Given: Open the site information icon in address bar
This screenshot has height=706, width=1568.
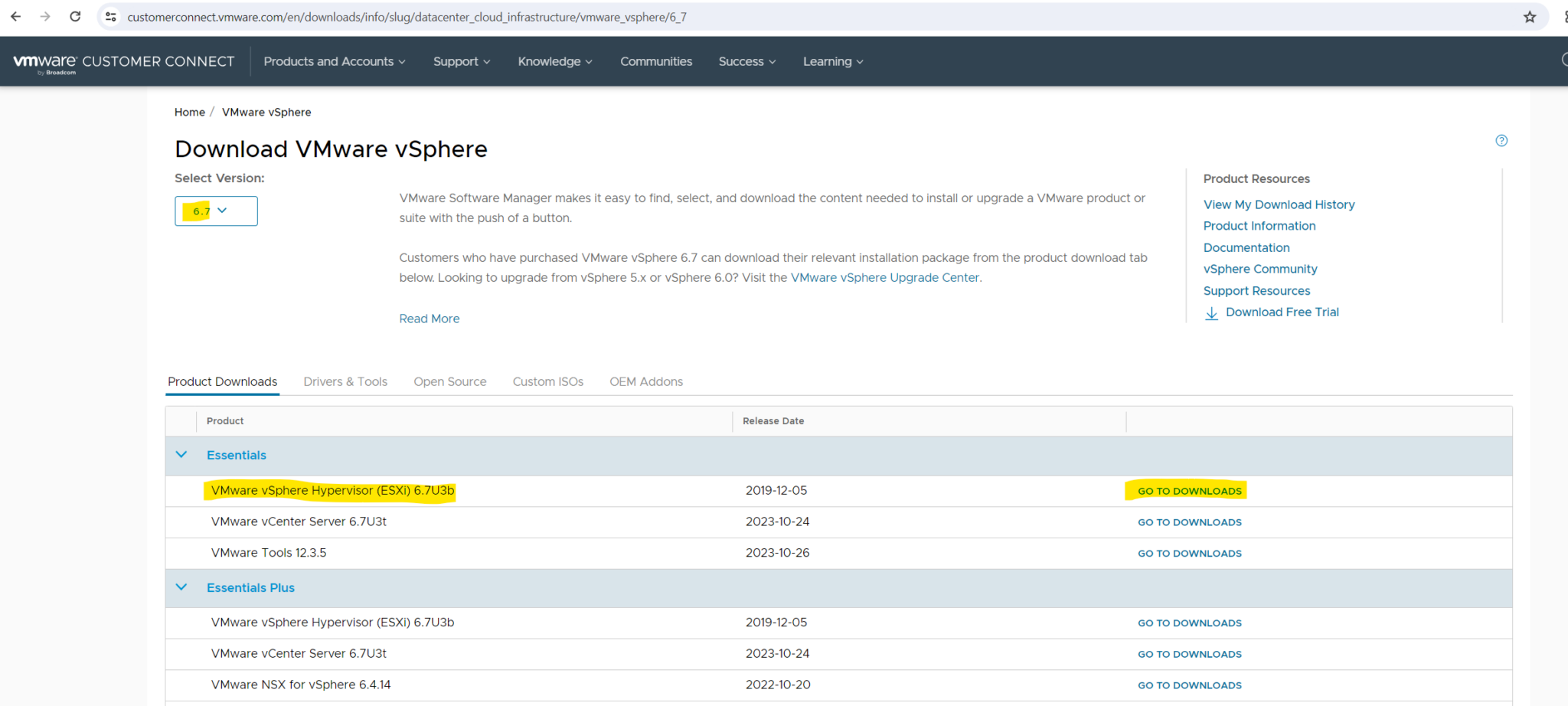Looking at the screenshot, I should coord(111,16).
